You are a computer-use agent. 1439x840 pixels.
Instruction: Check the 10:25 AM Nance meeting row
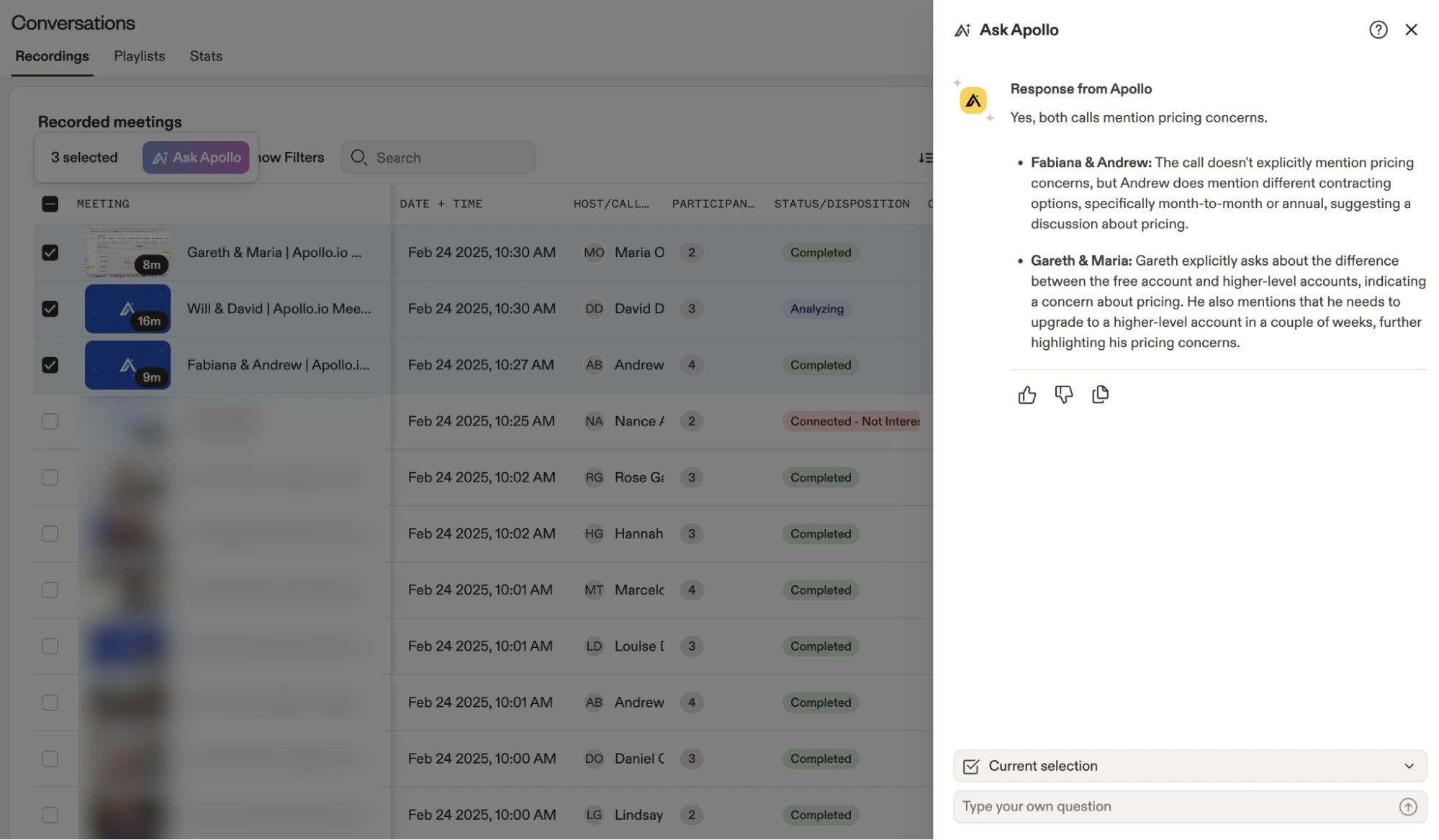pos(50,421)
